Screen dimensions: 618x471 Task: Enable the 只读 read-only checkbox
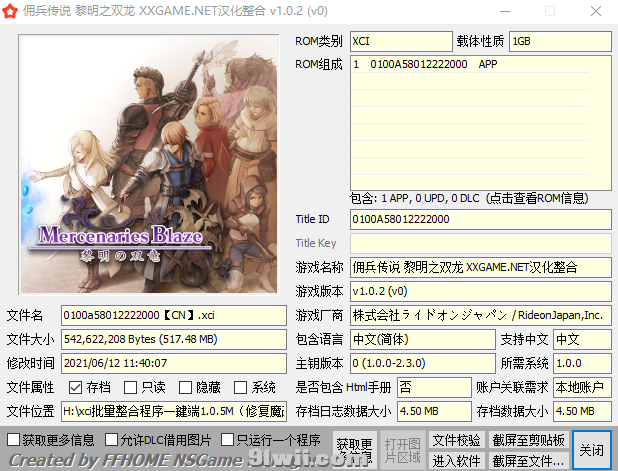pos(131,387)
